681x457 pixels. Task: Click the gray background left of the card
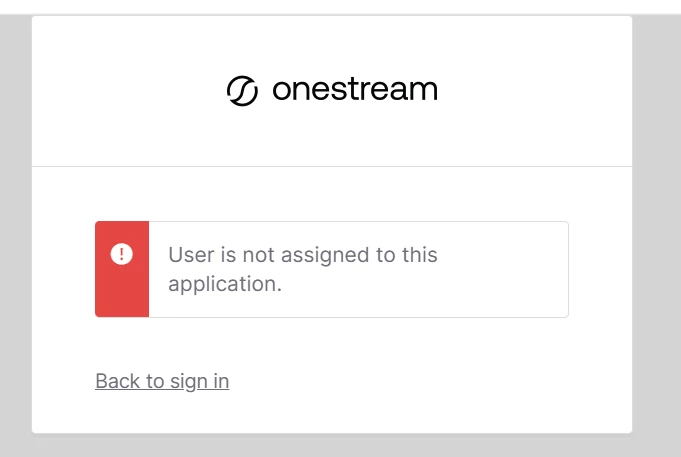(x=16, y=235)
